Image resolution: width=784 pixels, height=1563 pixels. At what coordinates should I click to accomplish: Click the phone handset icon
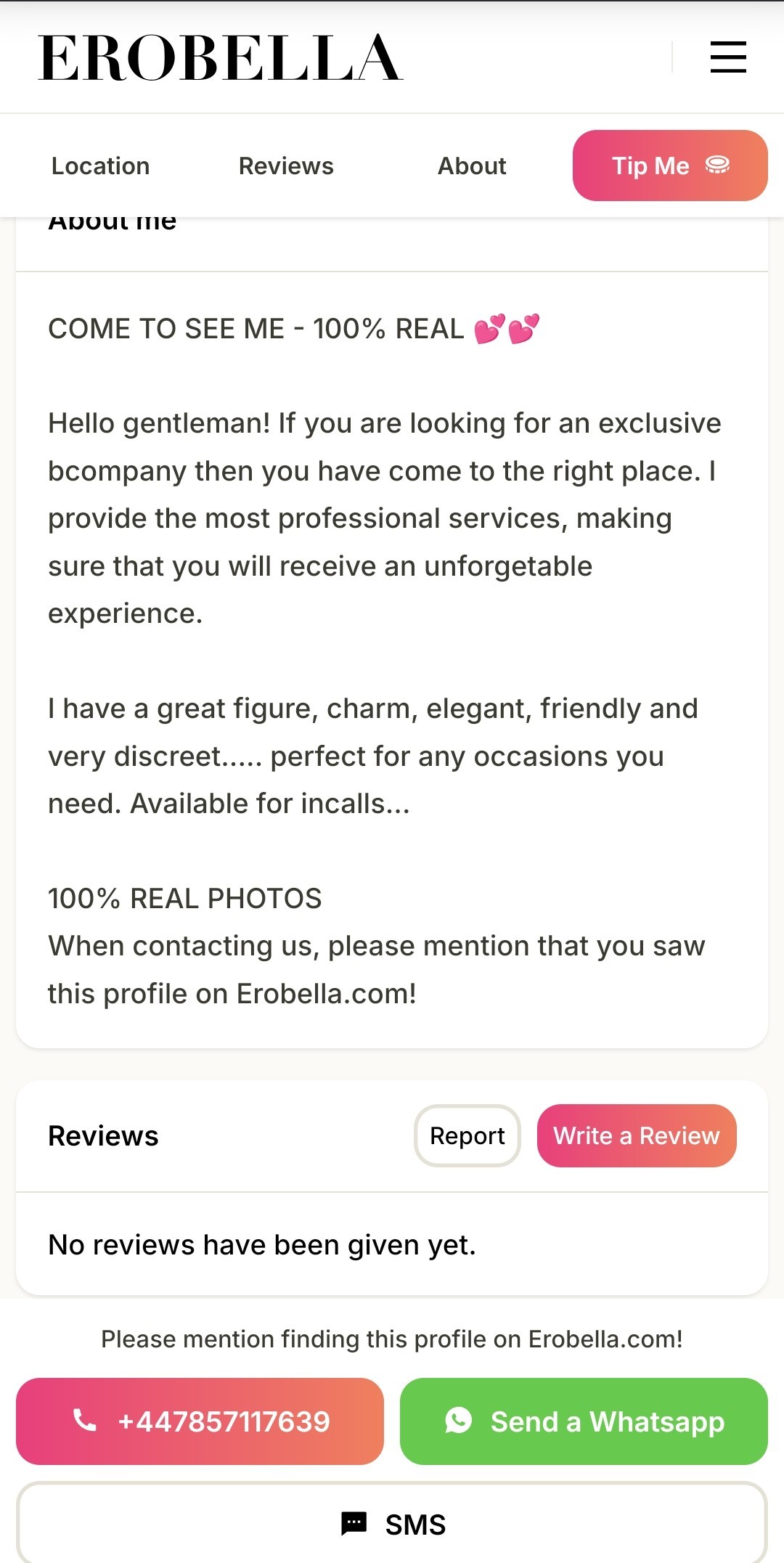coord(85,1420)
